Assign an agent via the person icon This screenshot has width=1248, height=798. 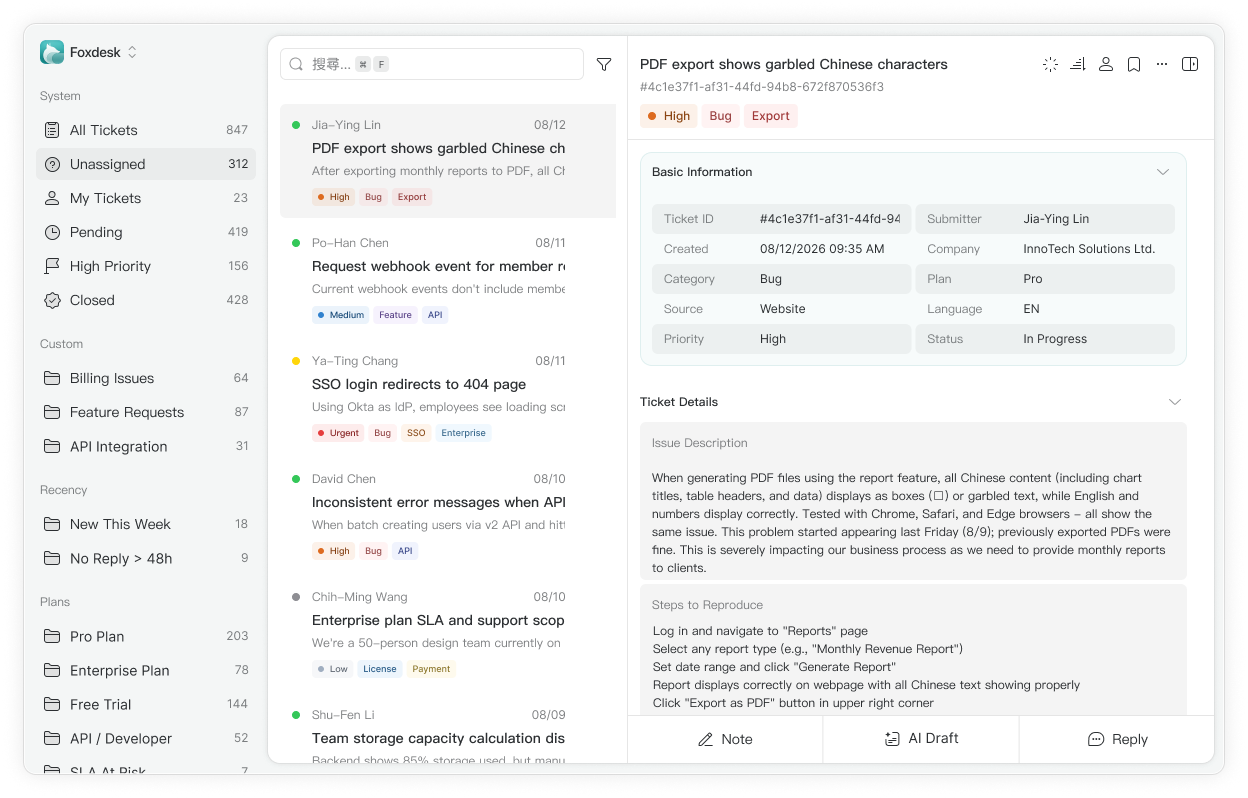click(x=1105, y=63)
